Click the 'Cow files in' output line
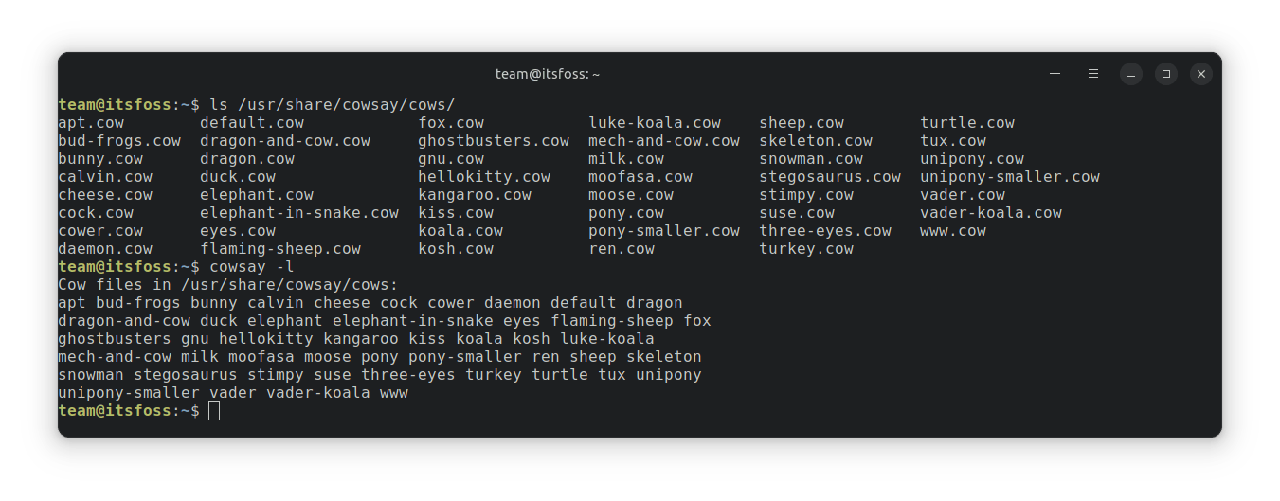 [x=228, y=285]
